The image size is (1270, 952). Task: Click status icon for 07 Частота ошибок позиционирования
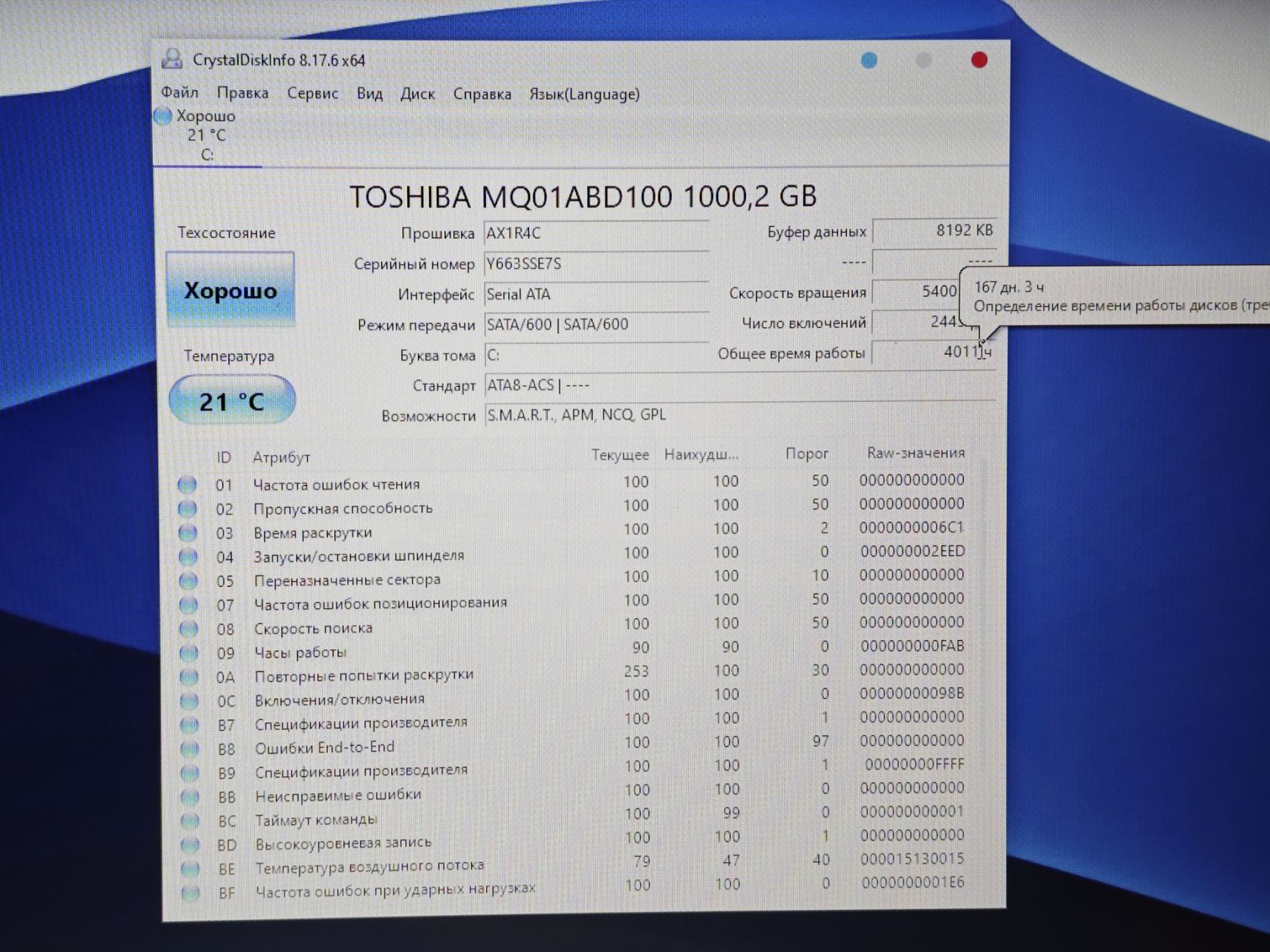188,605
